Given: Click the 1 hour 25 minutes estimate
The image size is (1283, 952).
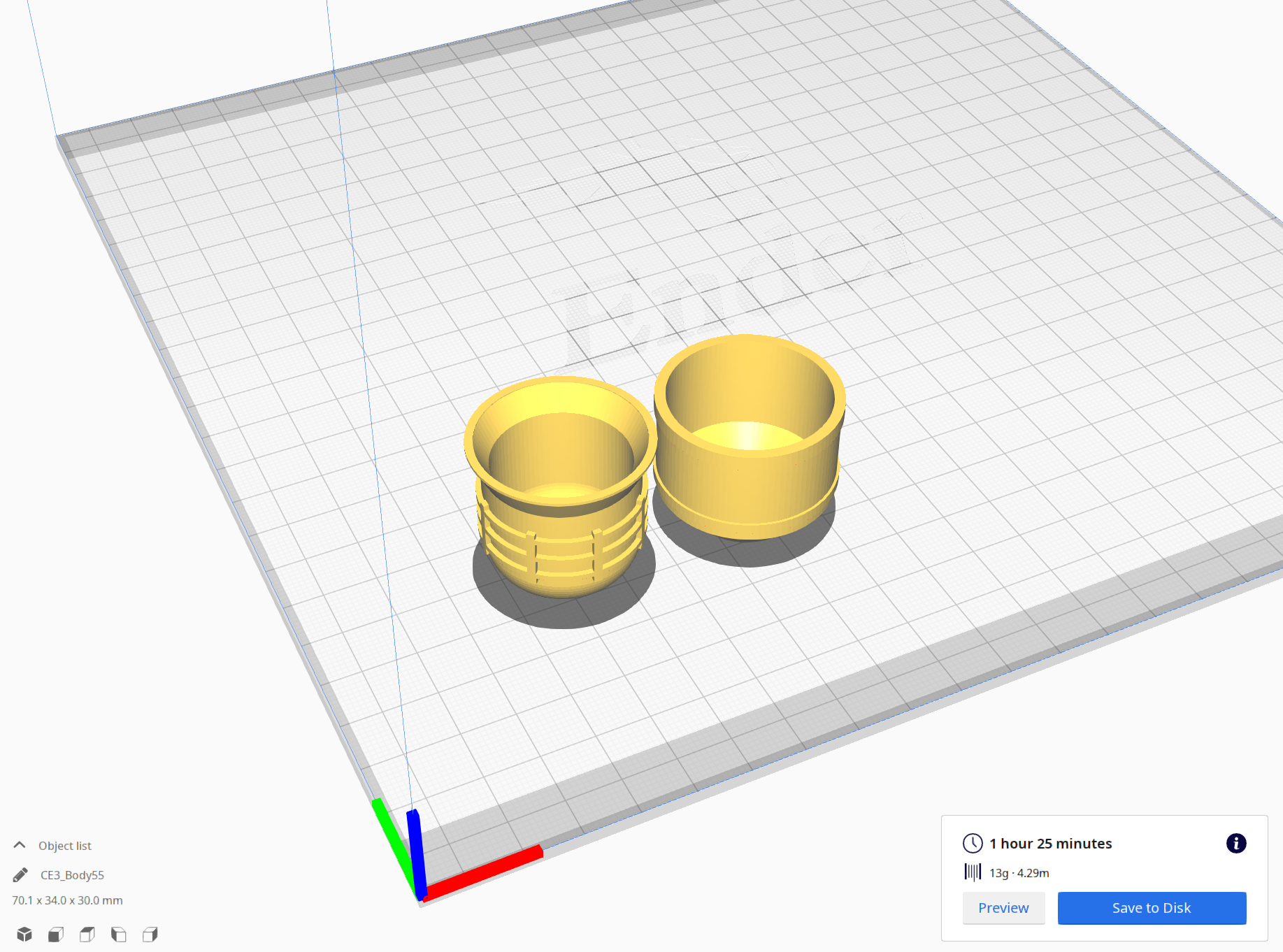Looking at the screenshot, I should click(x=1050, y=844).
